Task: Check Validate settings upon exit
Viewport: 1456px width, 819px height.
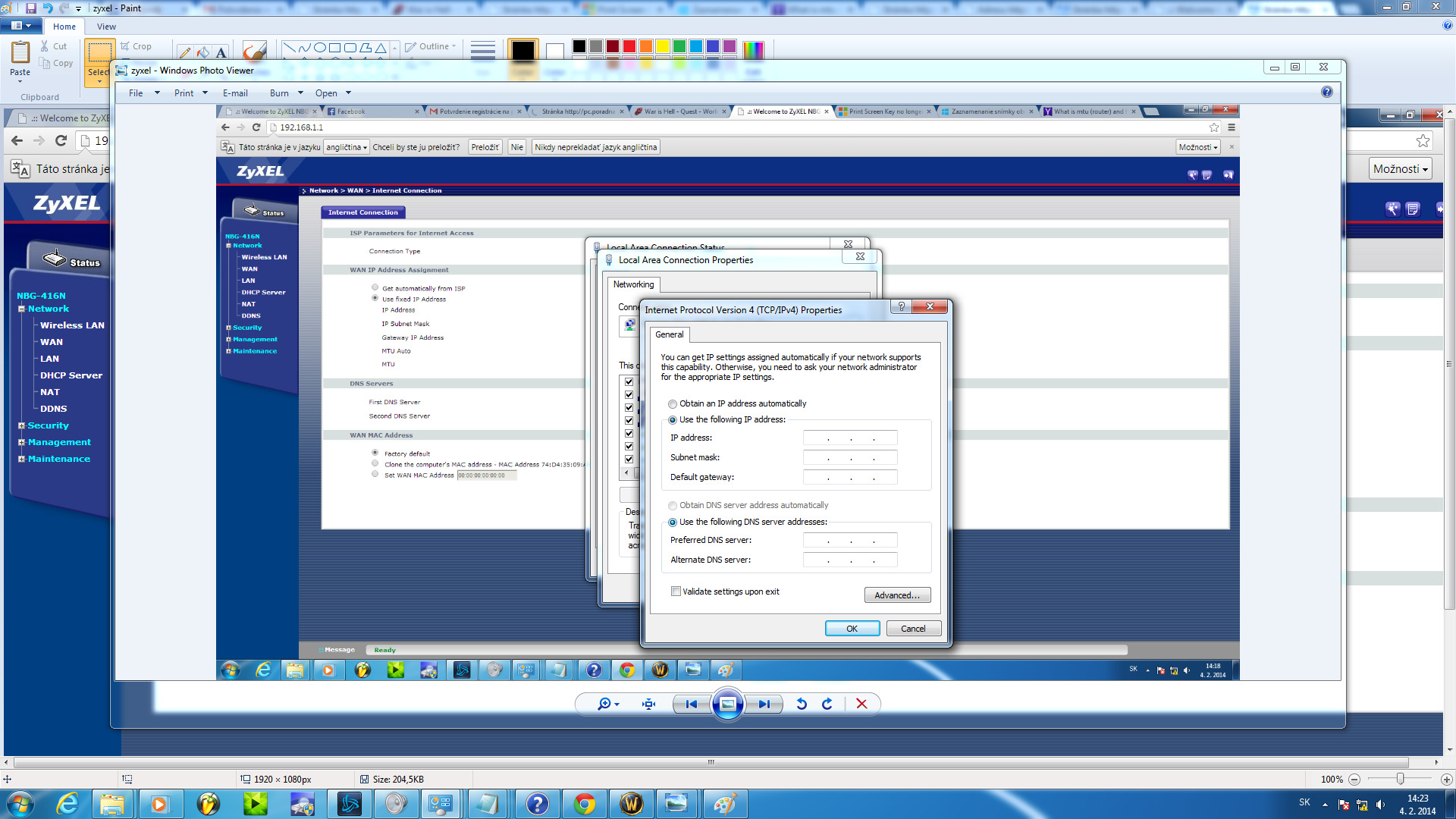Action: pos(676,591)
